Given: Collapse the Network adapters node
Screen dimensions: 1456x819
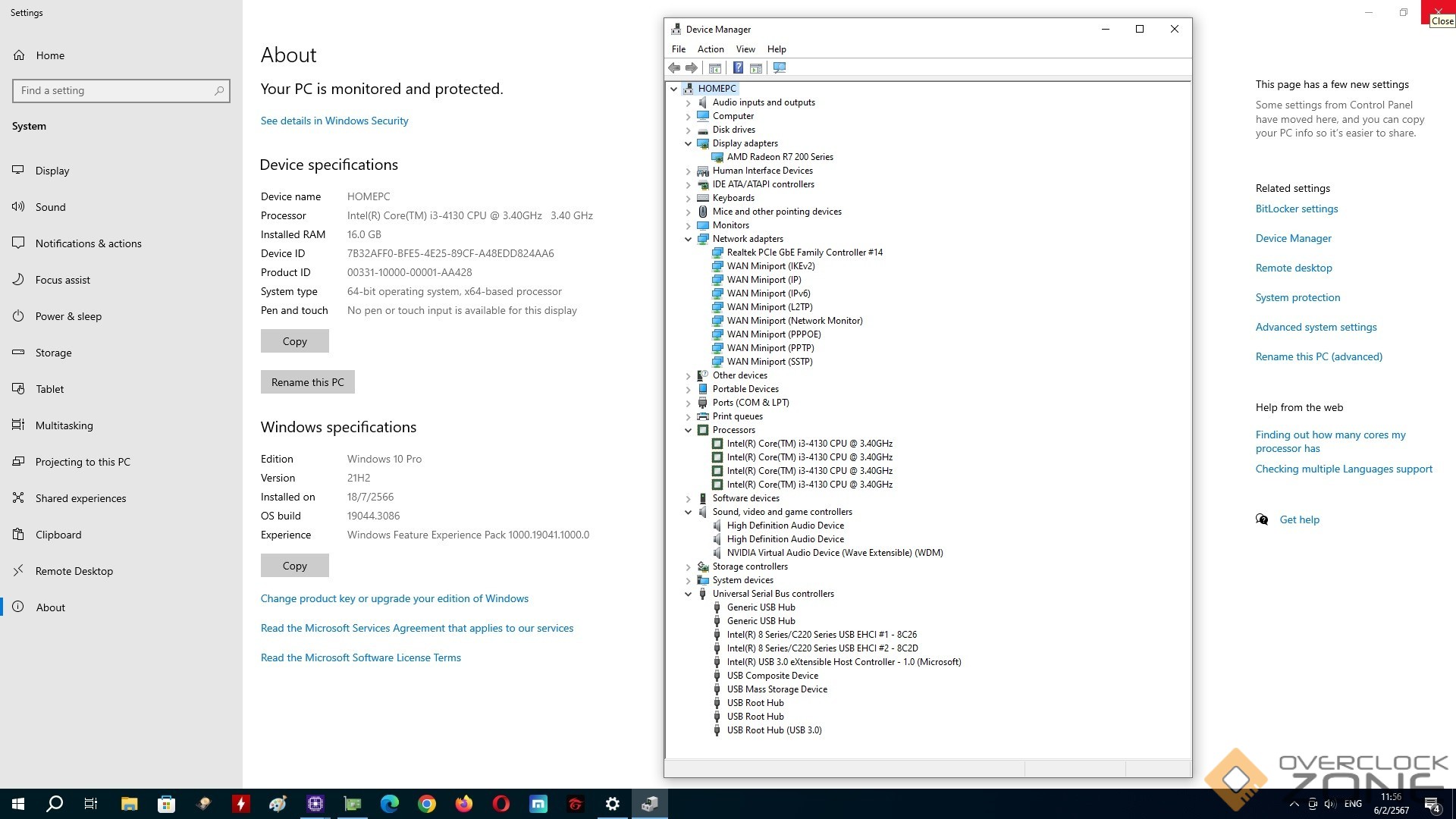Looking at the screenshot, I should [689, 239].
